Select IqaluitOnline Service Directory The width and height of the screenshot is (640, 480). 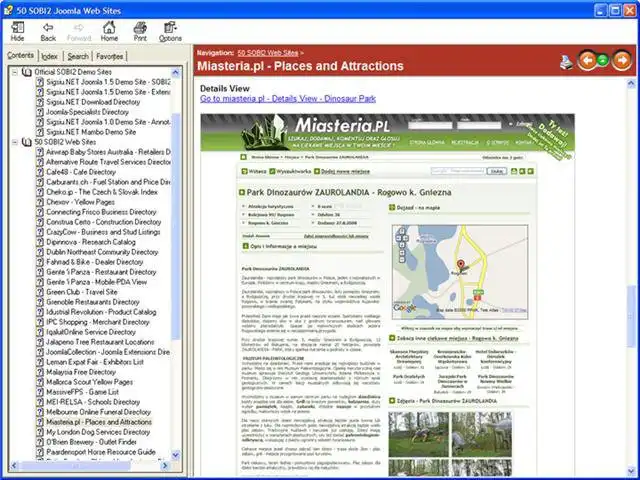pos(91,332)
